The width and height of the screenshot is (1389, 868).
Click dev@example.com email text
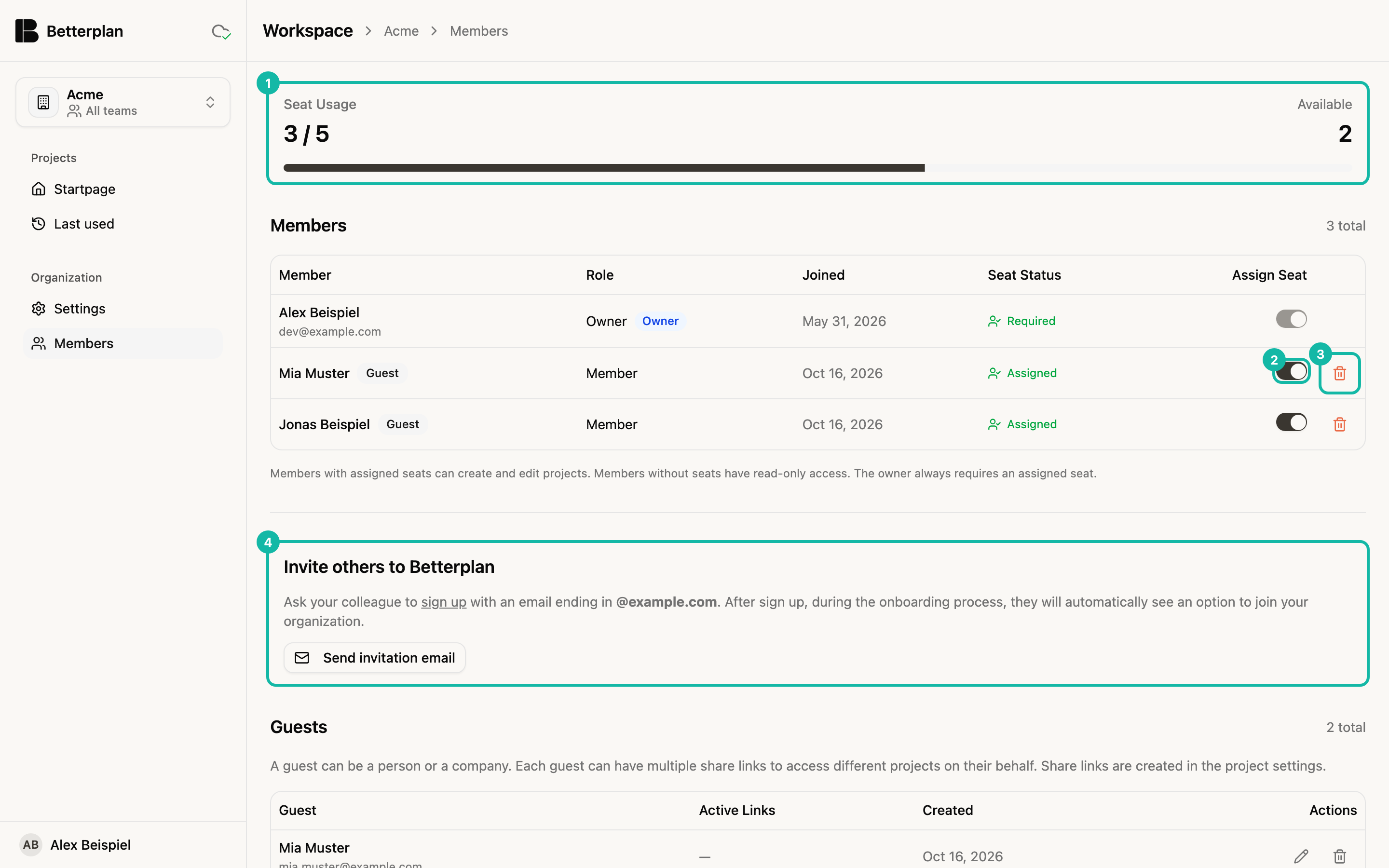329,332
